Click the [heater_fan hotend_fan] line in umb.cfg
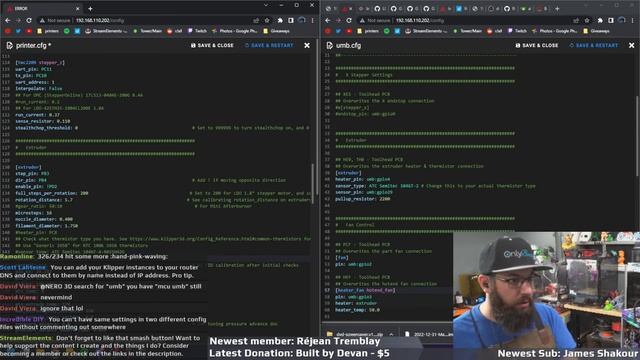This screenshot has height=360, width=640. [365, 290]
